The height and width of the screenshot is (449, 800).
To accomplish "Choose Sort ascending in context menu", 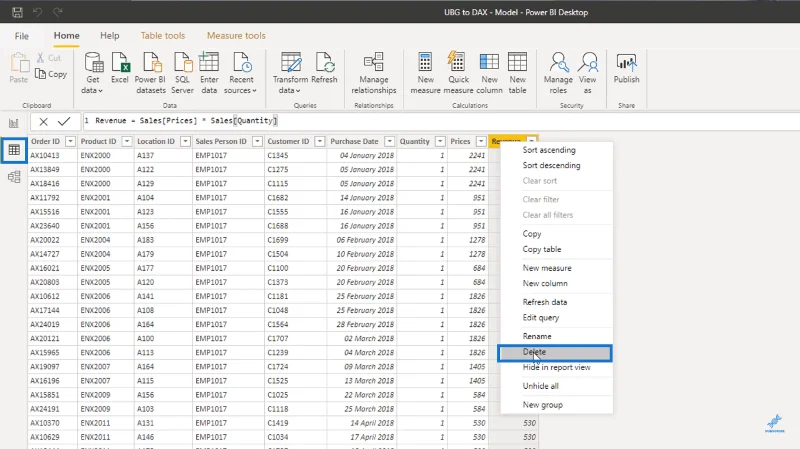I will [x=556, y=150].
